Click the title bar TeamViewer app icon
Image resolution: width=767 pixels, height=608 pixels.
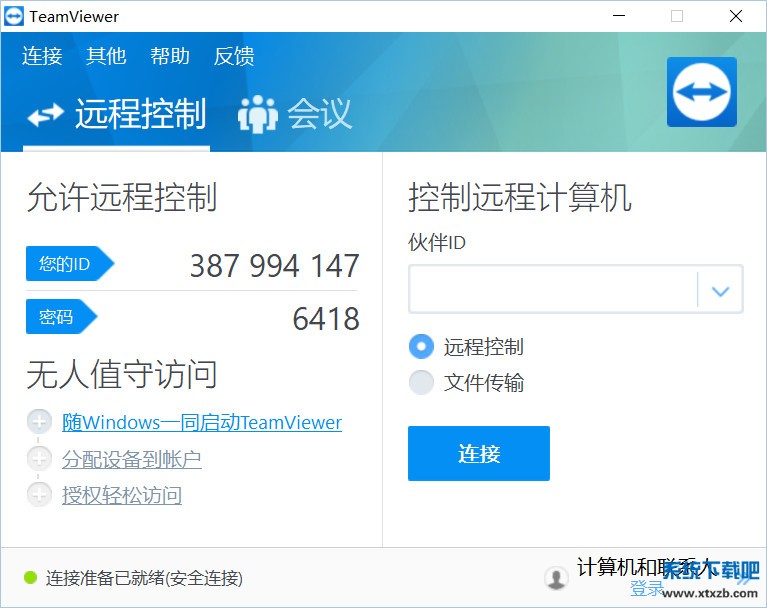pos(15,16)
